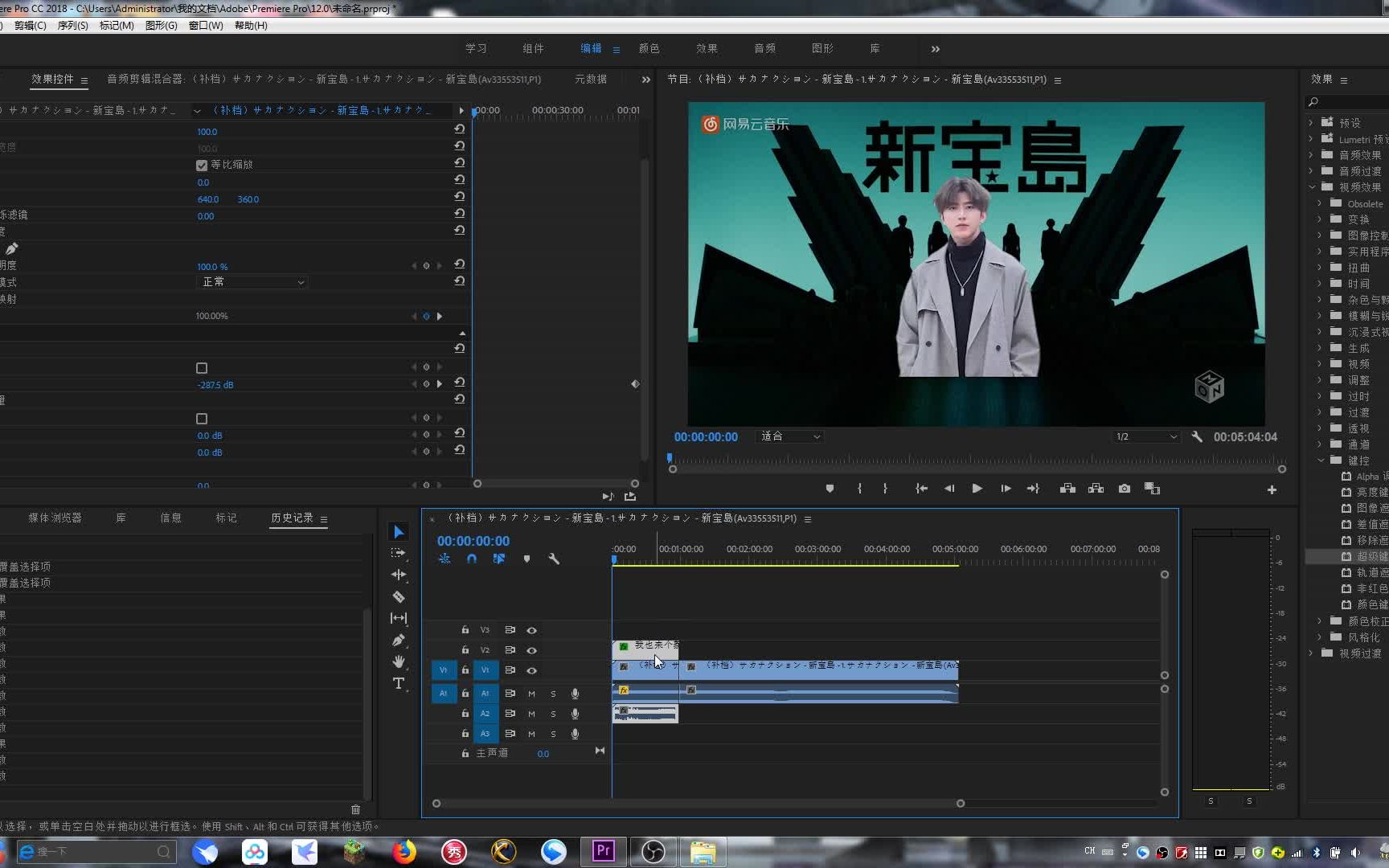Switch to 颜色 workspace tab
This screenshot has height=868, width=1389.
pos(649,49)
